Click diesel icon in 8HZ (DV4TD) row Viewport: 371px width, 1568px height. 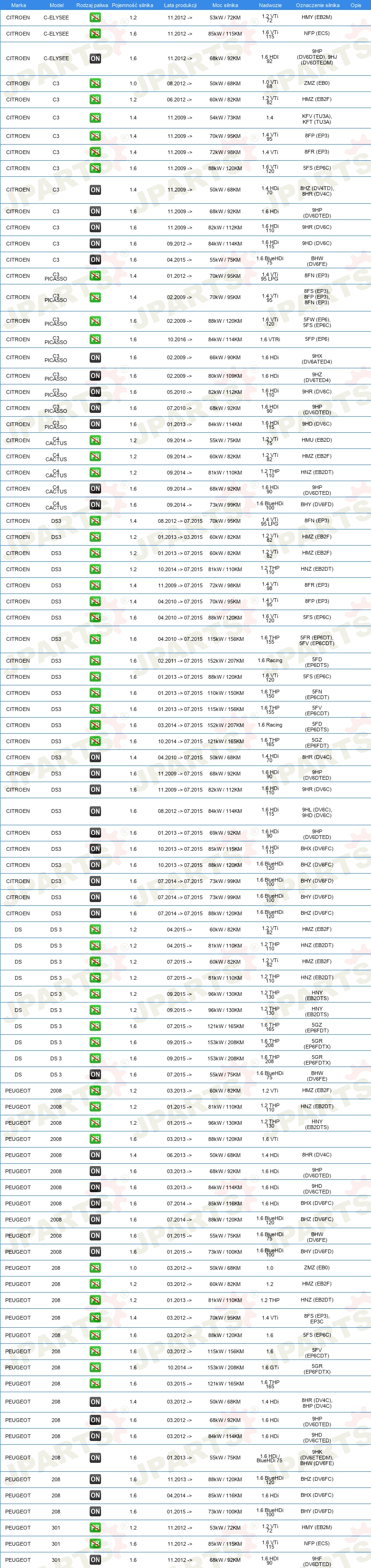95,190
